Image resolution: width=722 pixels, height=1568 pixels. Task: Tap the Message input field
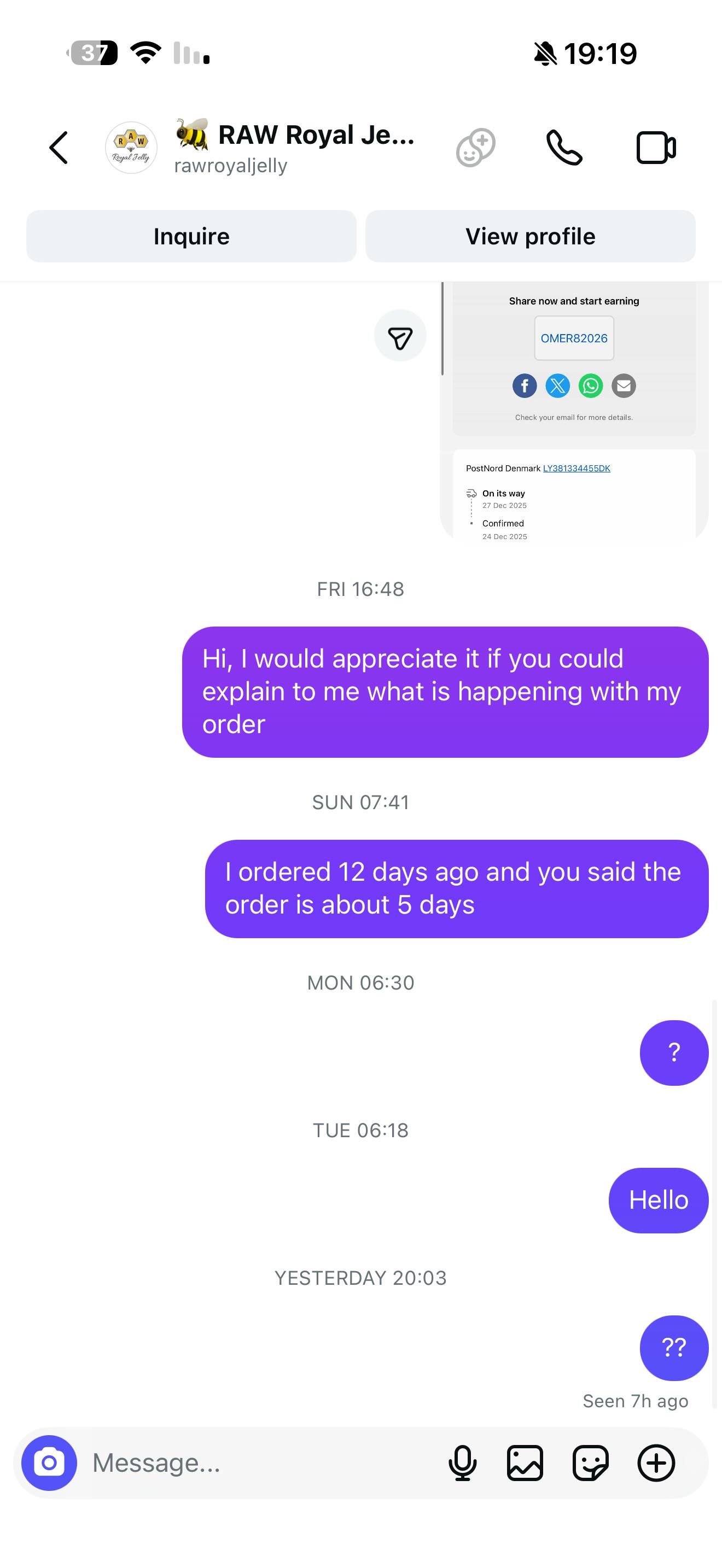click(255, 1462)
